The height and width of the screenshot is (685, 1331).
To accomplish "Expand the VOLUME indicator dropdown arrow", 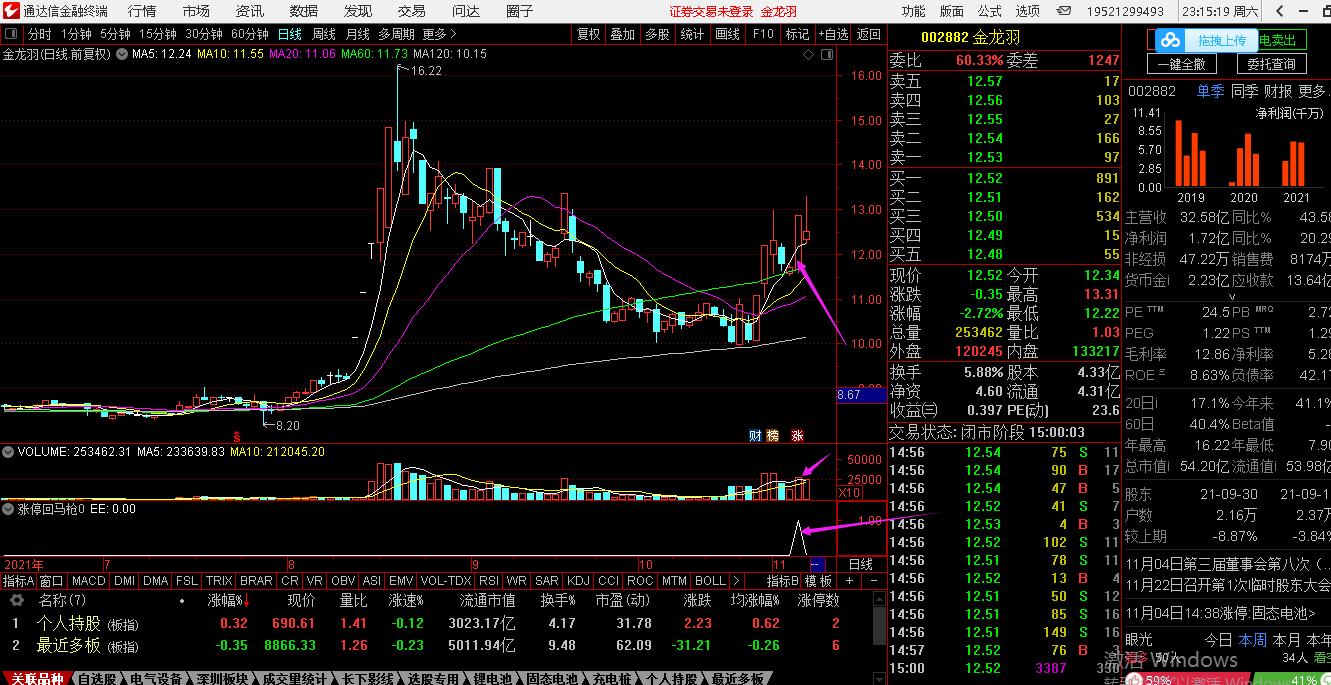I will [x=9, y=452].
